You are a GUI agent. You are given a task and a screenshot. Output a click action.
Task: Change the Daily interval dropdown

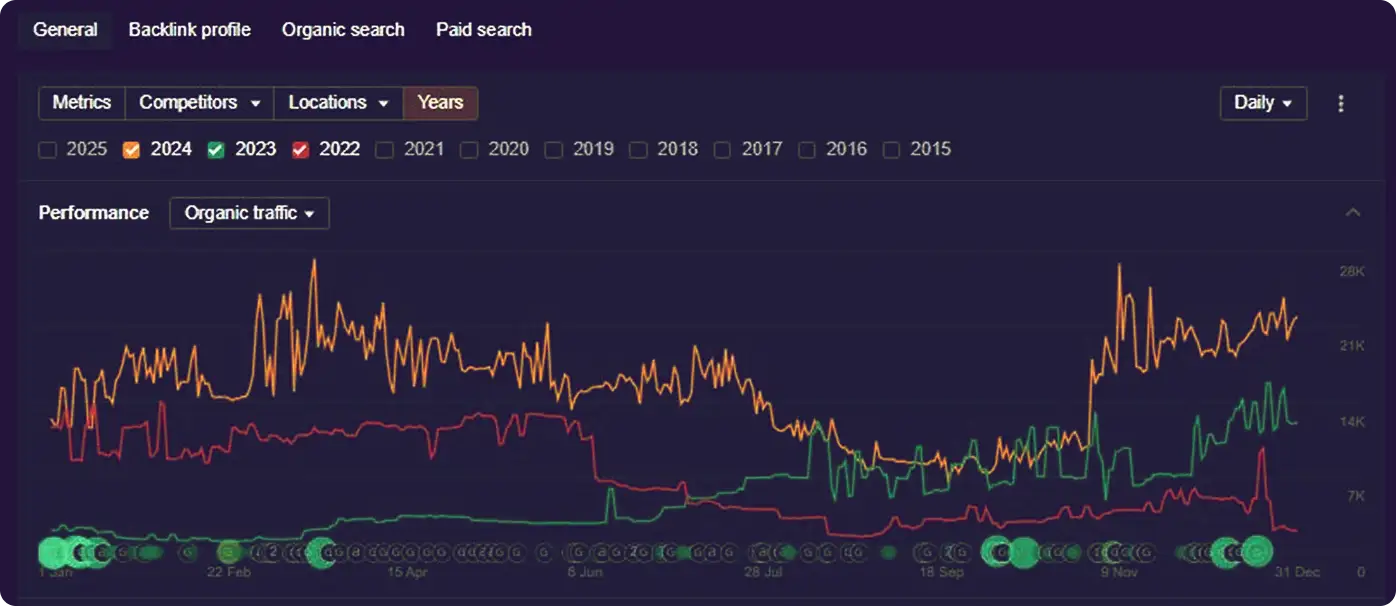tap(1262, 103)
